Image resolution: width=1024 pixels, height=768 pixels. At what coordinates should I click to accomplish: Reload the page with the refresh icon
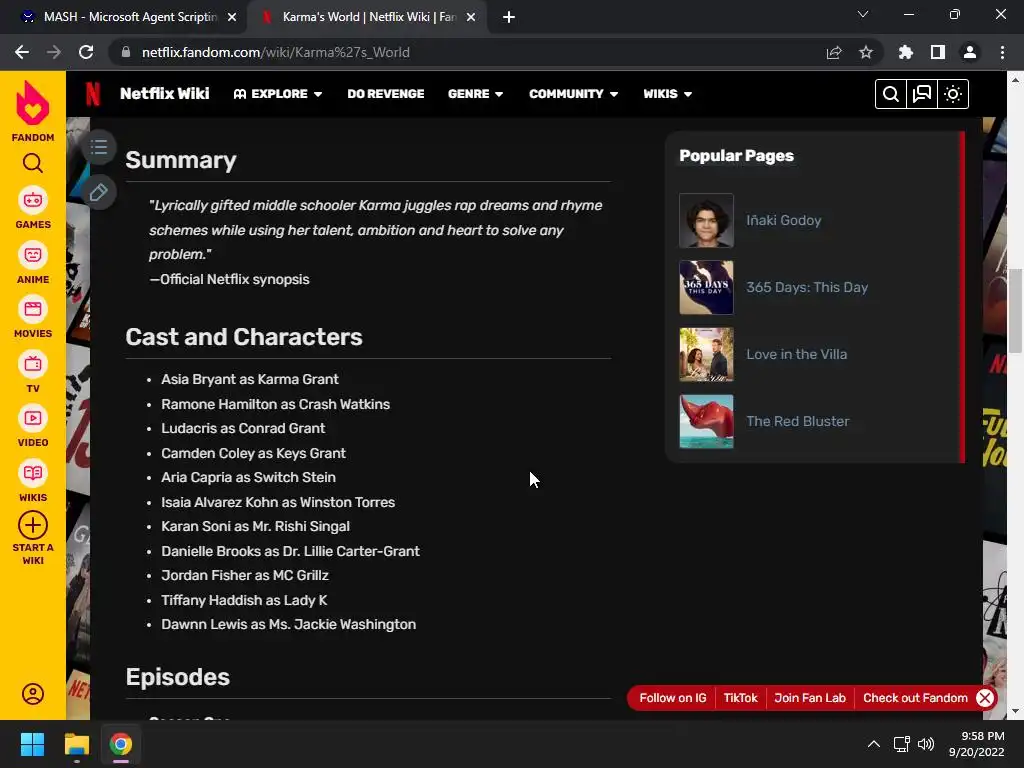pyautogui.click(x=86, y=52)
